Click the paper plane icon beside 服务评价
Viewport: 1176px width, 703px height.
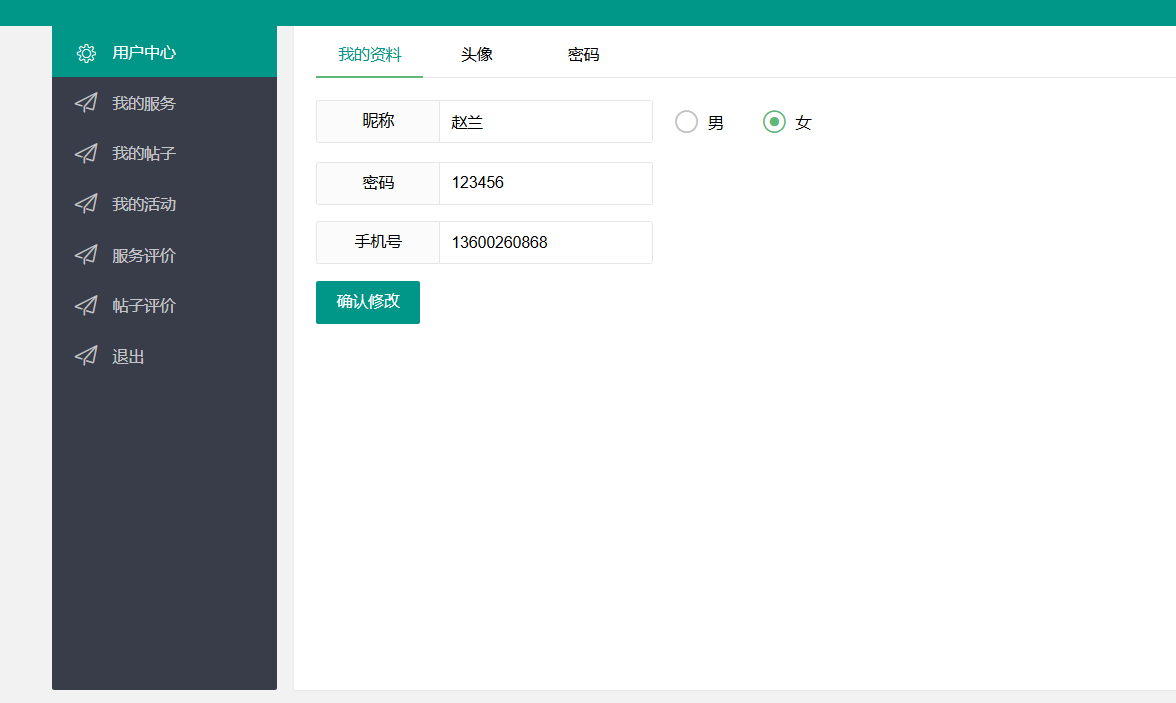click(x=86, y=255)
